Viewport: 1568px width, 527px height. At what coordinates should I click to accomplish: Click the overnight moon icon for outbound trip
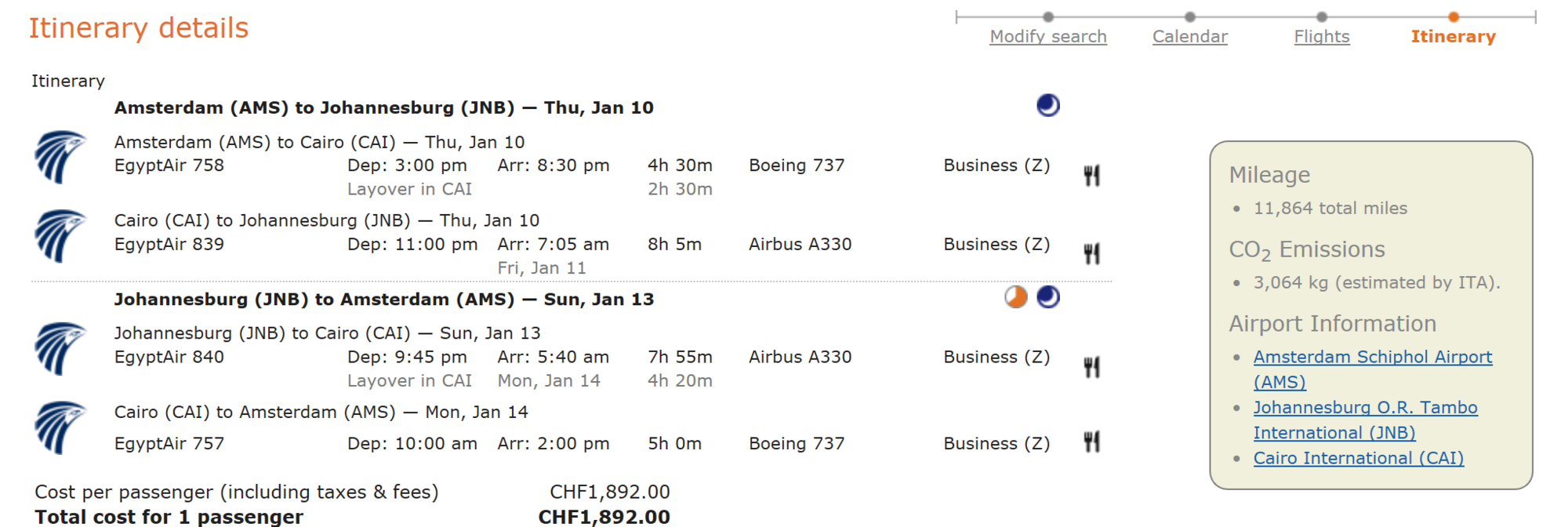tap(1048, 105)
